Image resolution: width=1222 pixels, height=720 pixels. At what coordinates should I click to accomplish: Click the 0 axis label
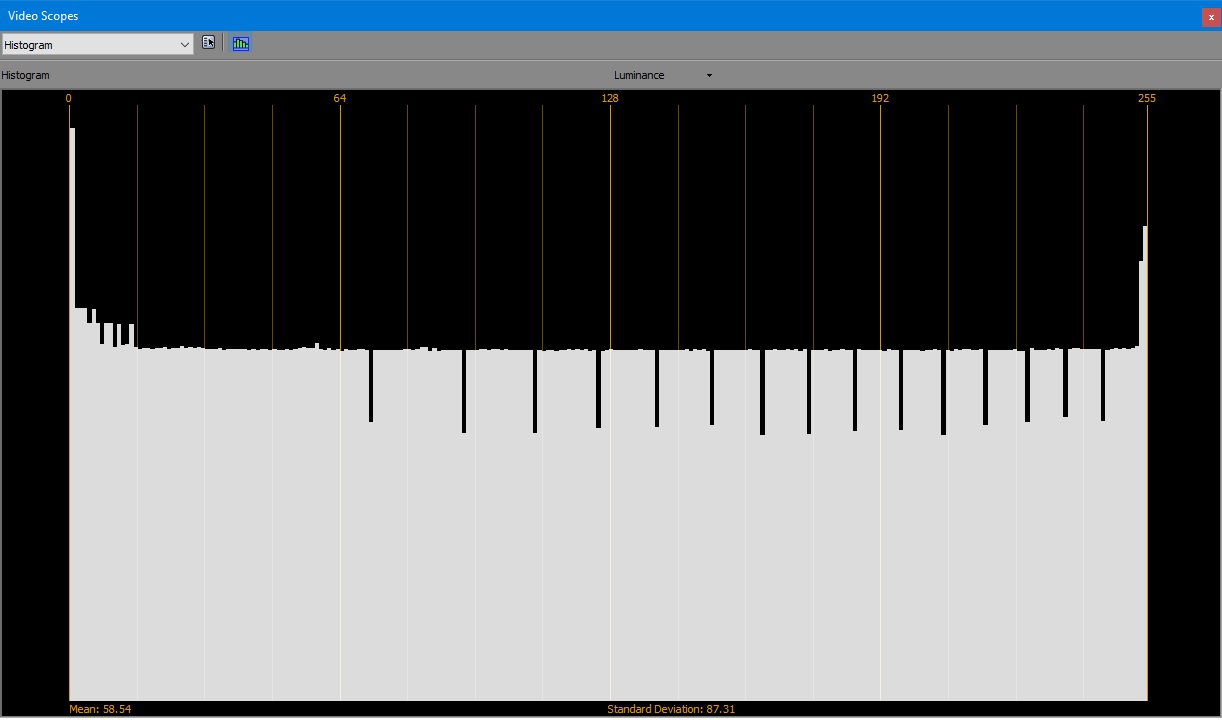point(69,98)
